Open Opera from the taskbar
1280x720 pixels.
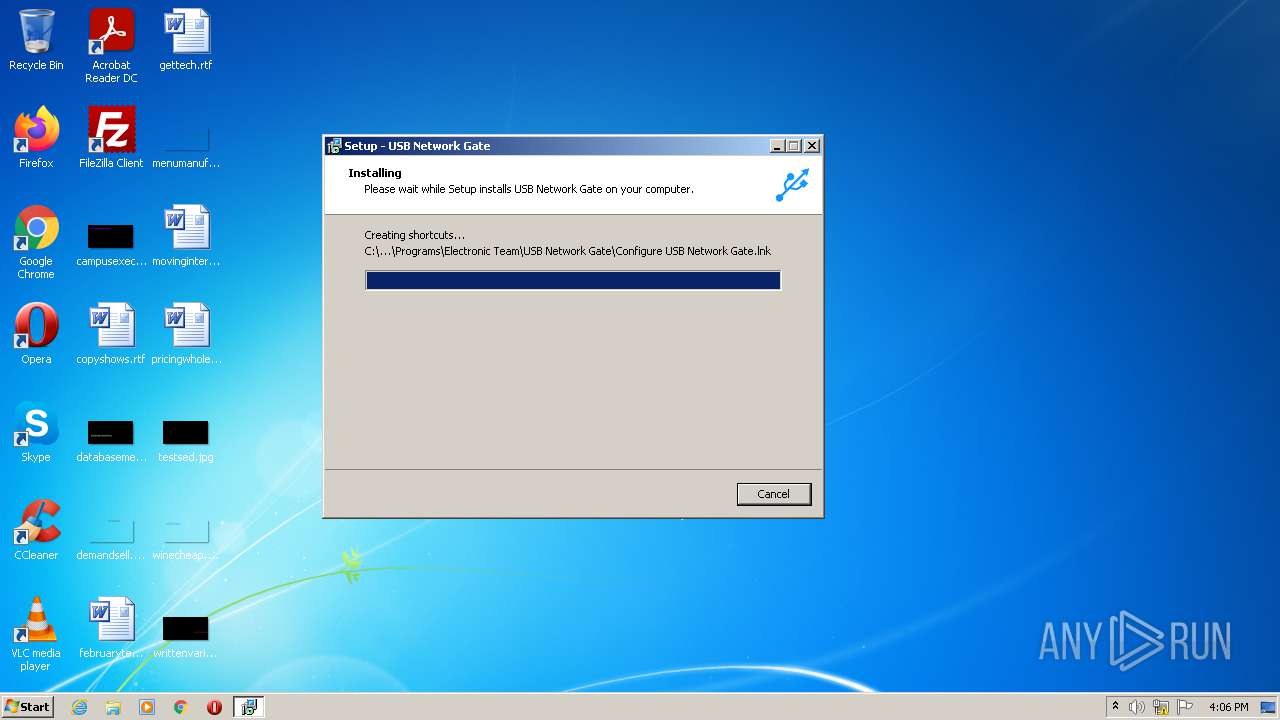[x=214, y=707]
